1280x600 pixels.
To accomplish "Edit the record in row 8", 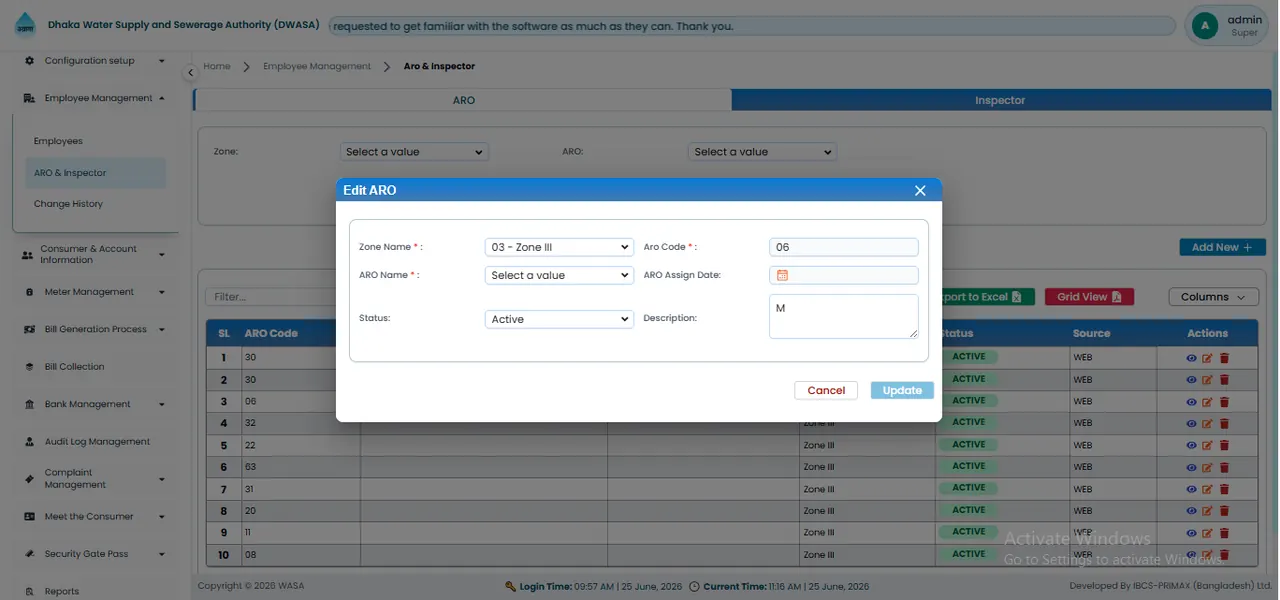I will pyautogui.click(x=1207, y=511).
